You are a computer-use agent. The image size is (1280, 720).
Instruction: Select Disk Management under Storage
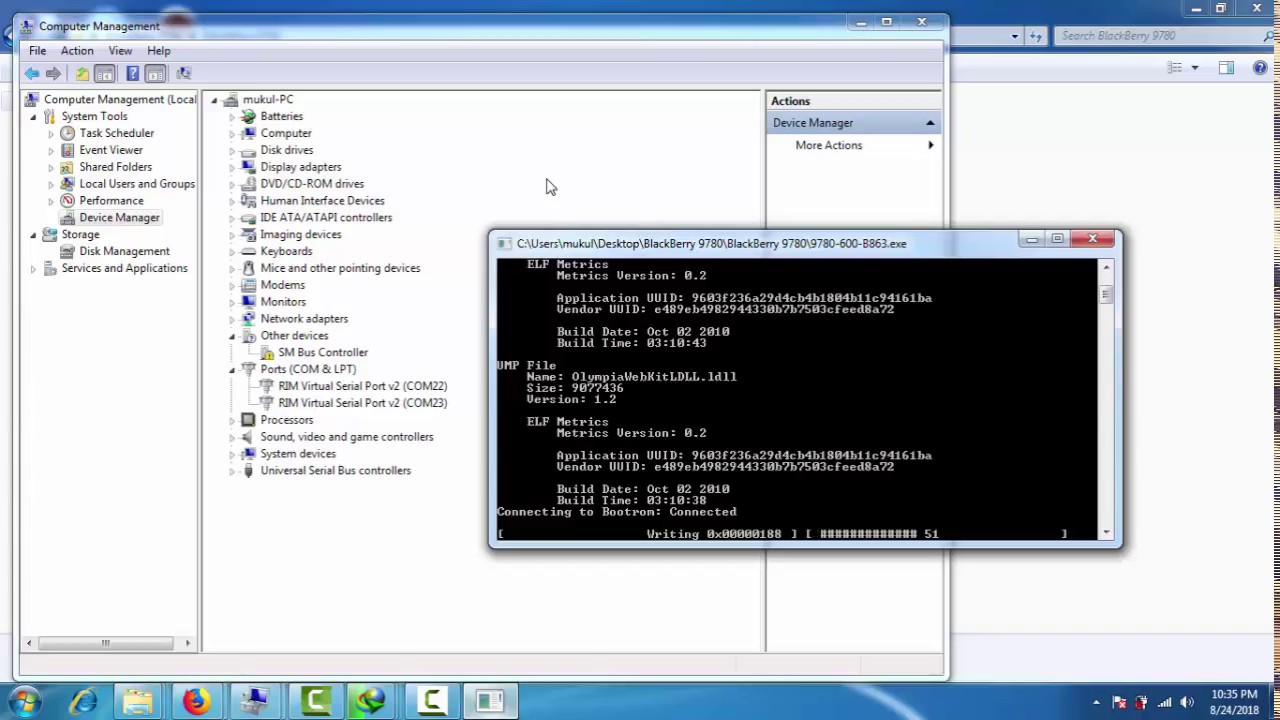[x=124, y=251]
